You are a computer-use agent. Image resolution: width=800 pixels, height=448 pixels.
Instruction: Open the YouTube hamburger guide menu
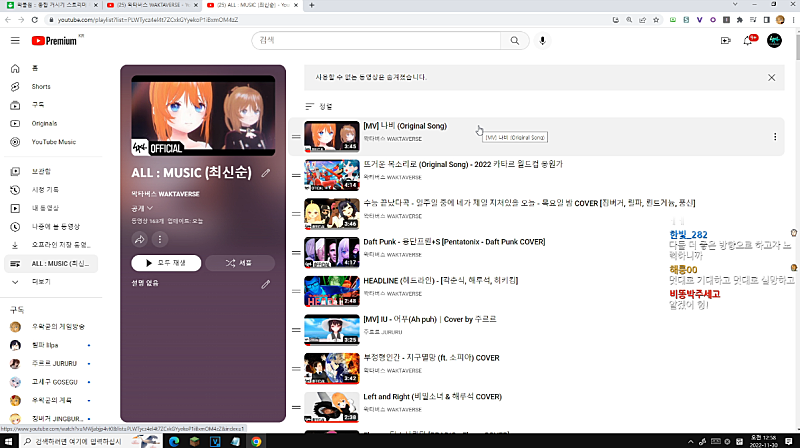coord(15,41)
